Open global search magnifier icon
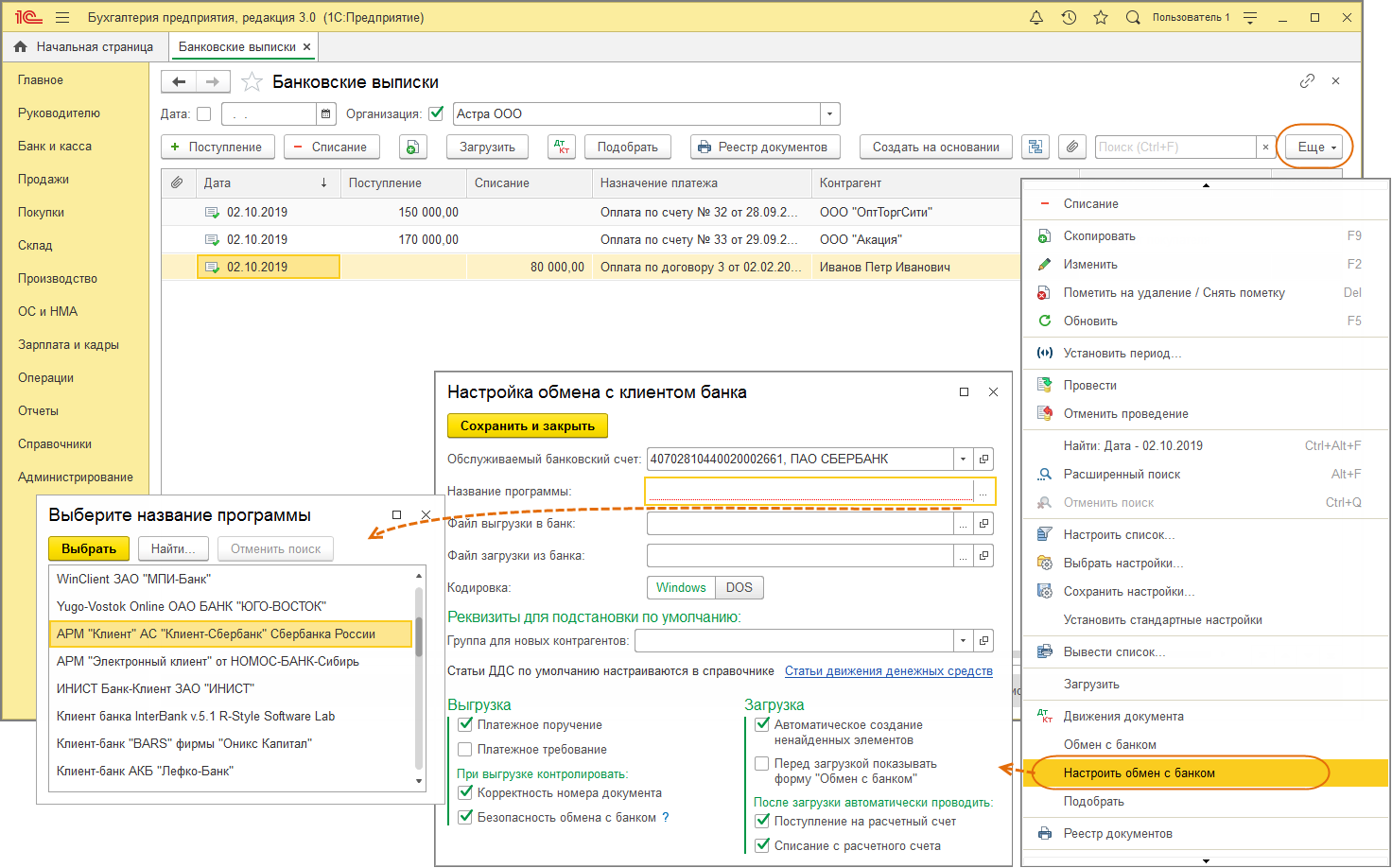Screen dimensions: 1392x868 1133,17
